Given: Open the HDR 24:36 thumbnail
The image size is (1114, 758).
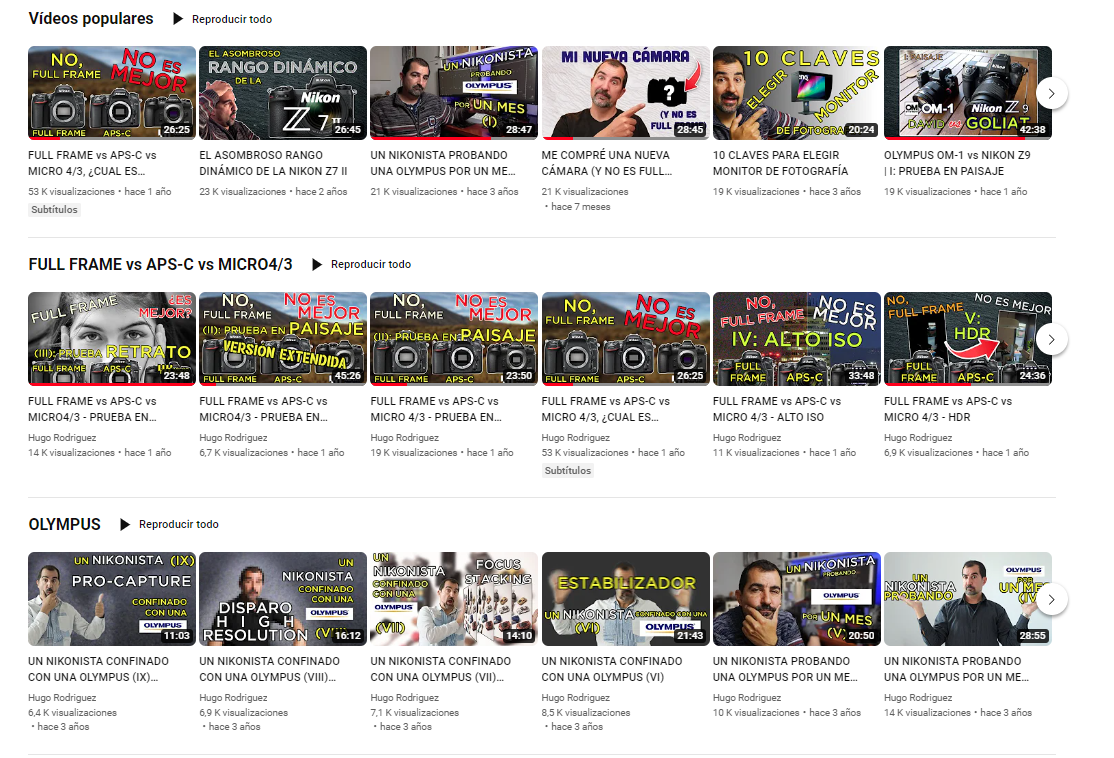Looking at the screenshot, I should 968,339.
